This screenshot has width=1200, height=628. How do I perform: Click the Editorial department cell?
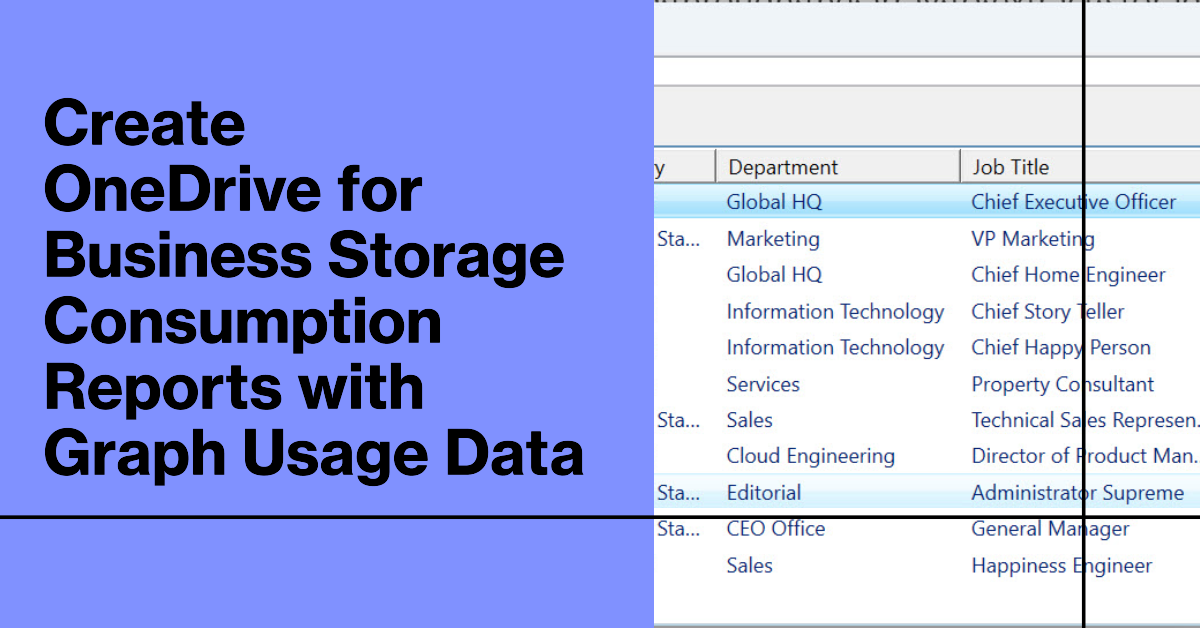pos(763,493)
